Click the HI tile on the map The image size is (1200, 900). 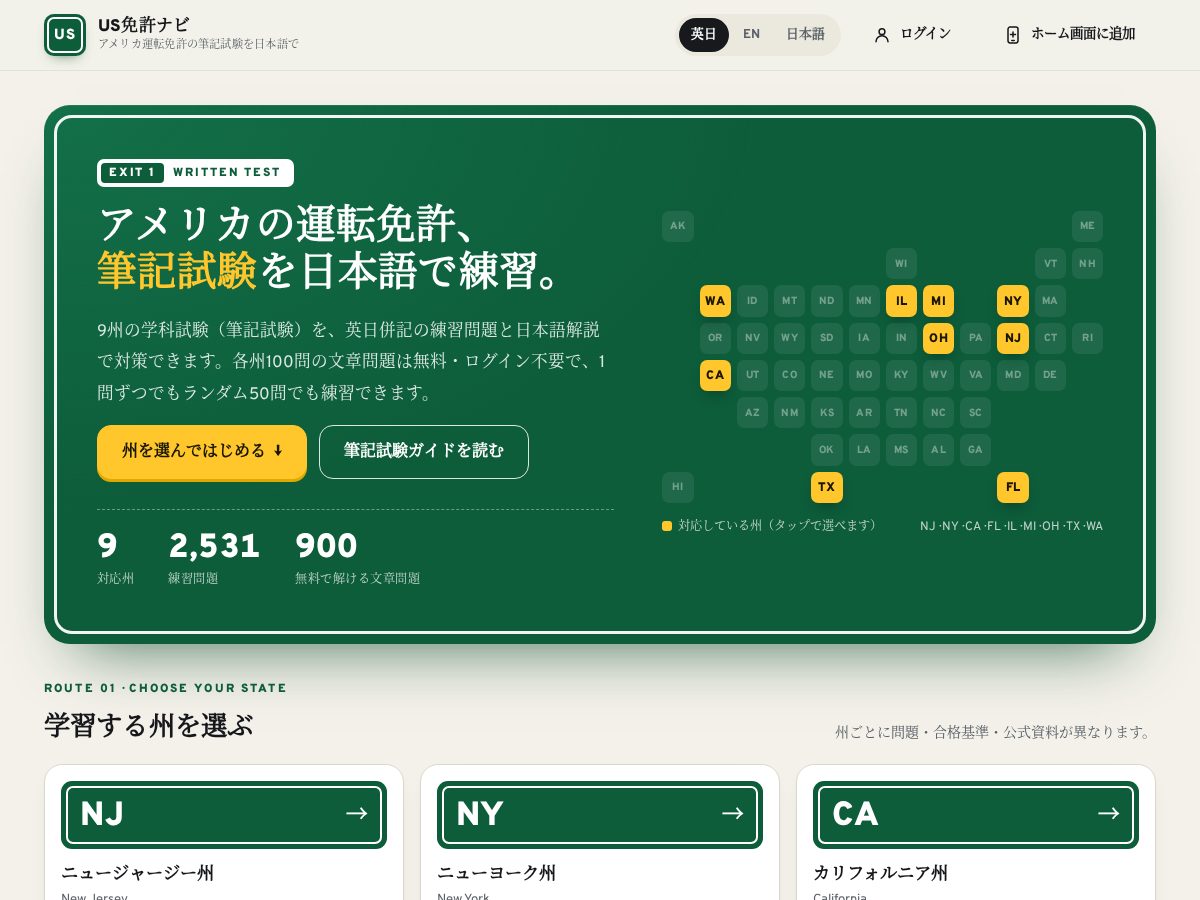678,488
